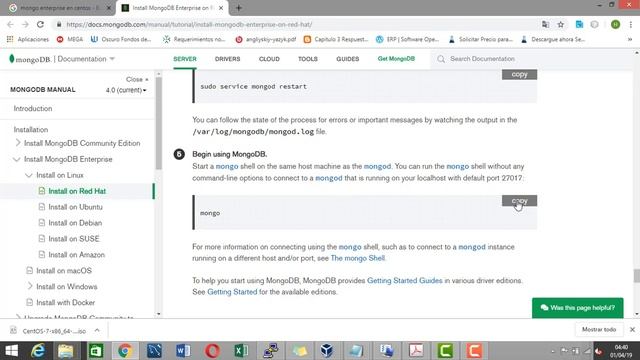Open the CentOS-7 iso download options arrow

[97, 330]
